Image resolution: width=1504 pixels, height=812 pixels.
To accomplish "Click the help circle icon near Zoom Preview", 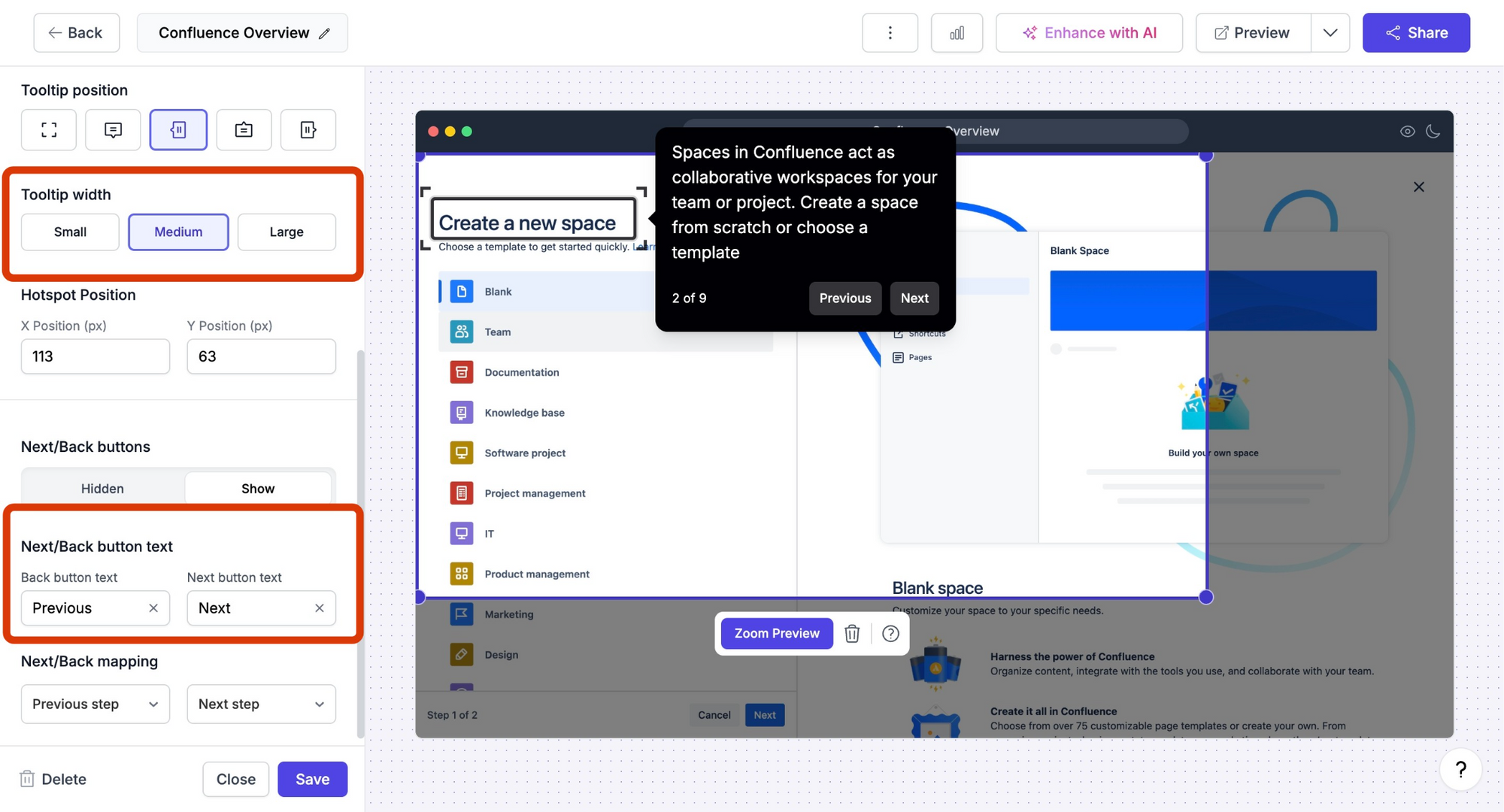I will tap(890, 634).
